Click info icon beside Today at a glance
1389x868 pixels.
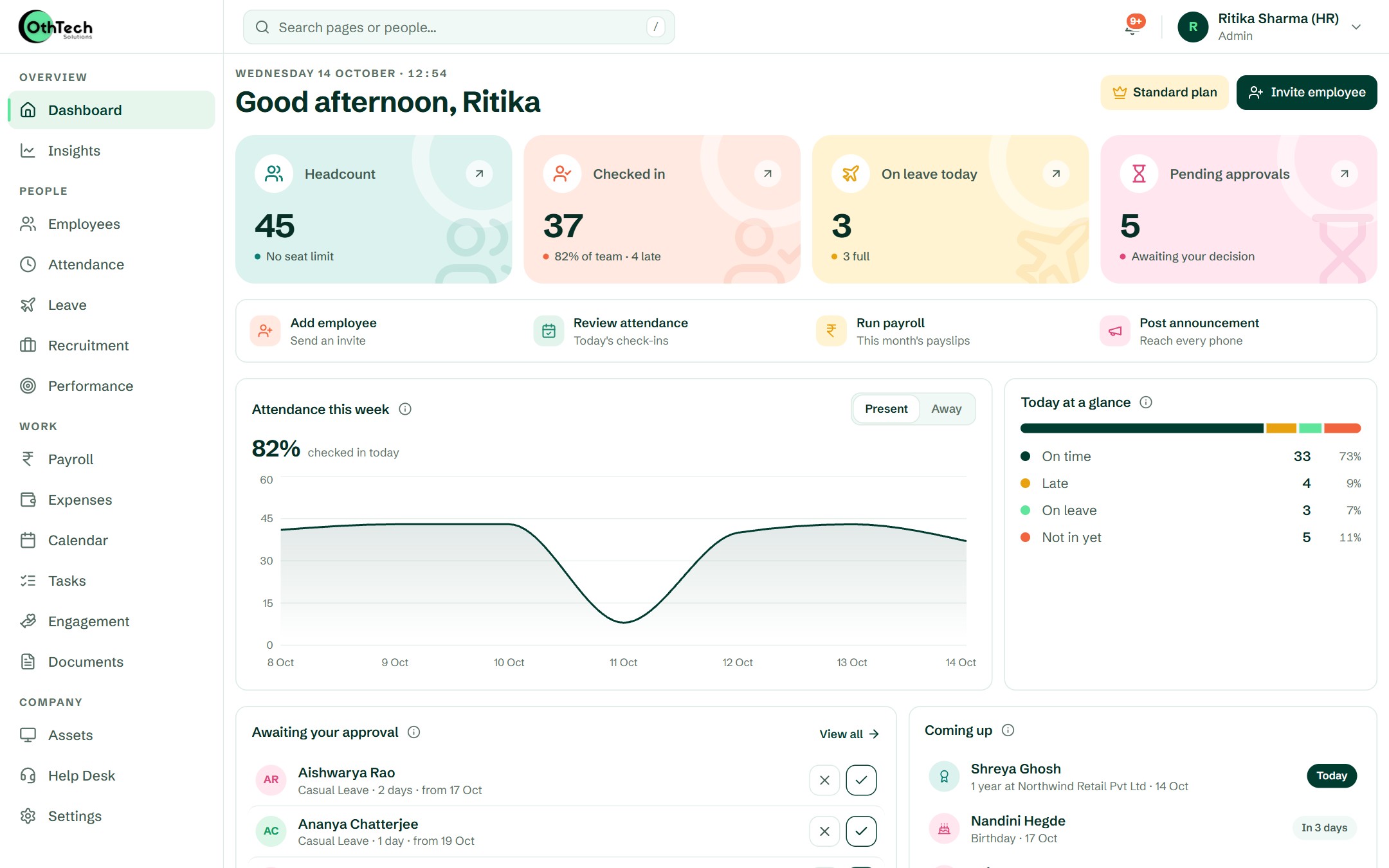tap(1146, 402)
